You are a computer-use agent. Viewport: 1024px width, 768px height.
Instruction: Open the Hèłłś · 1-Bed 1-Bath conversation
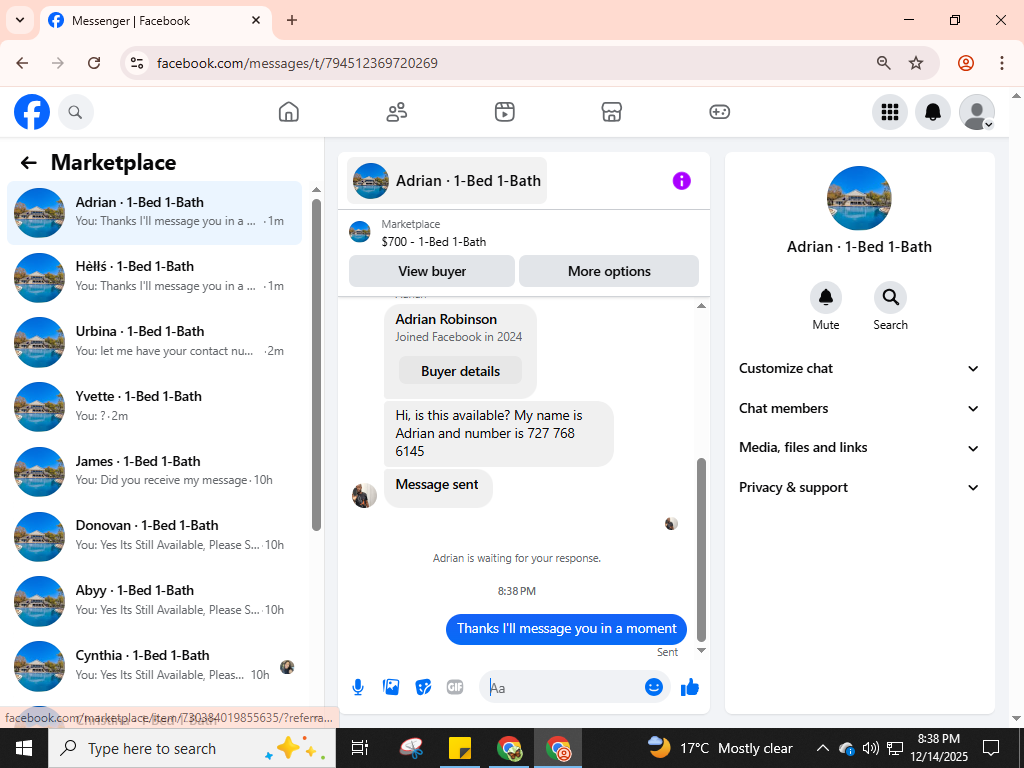(x=154, y=276)
